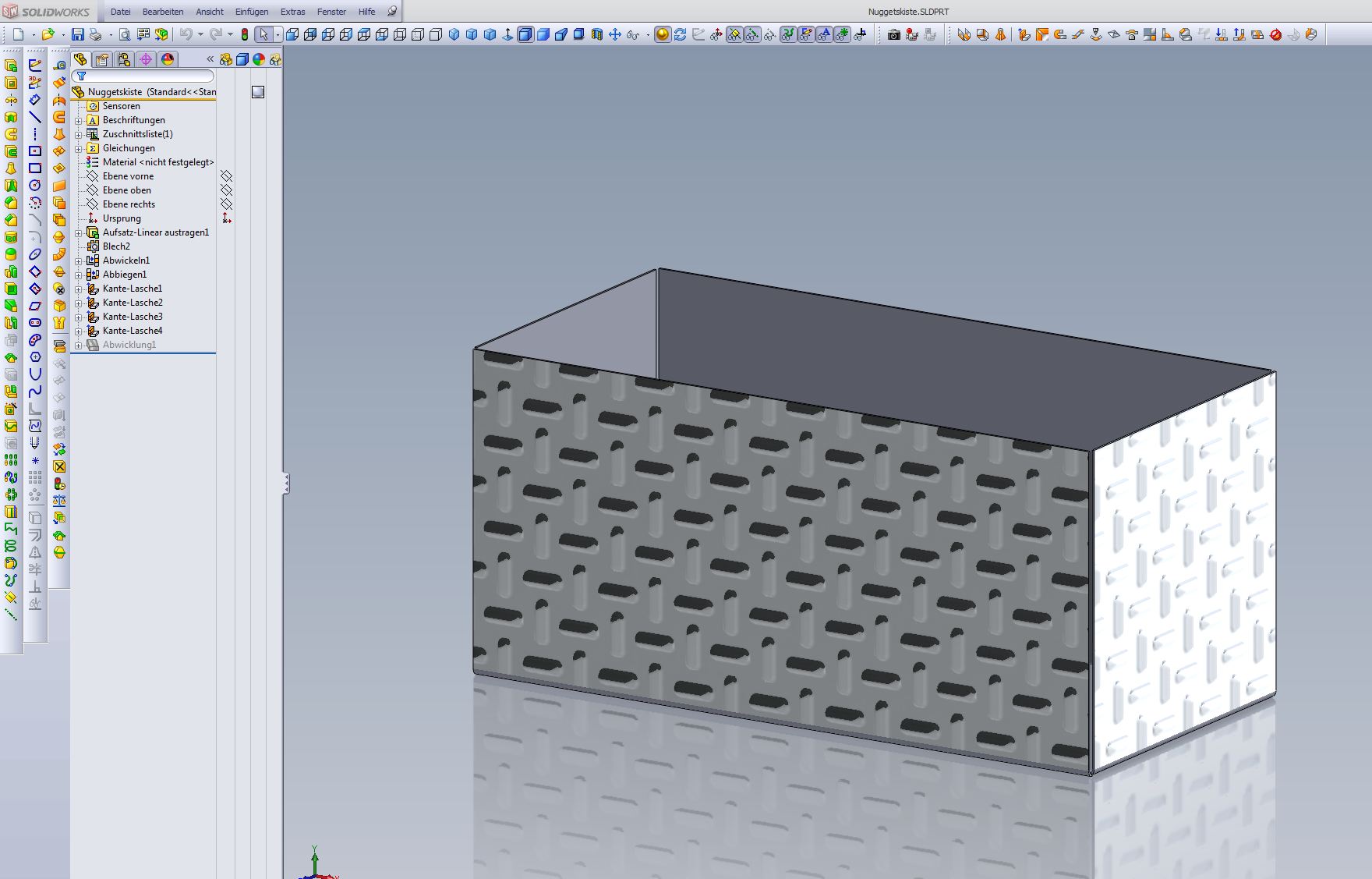Toggle visibility icon beside Ebene vorne
The image size is (1372, 879).
pyautogui.click(x=226, y=176)
